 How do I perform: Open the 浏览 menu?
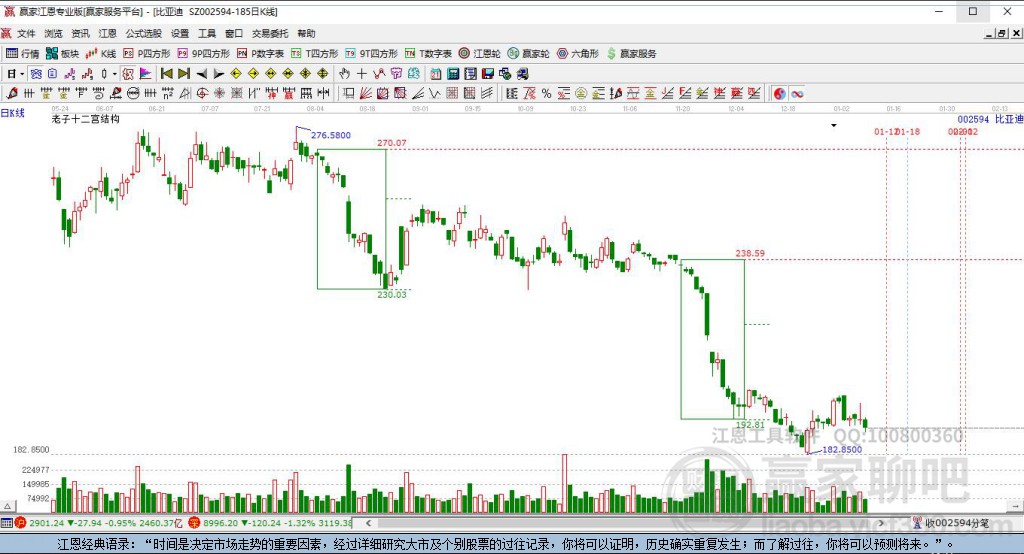coord(54,33)
